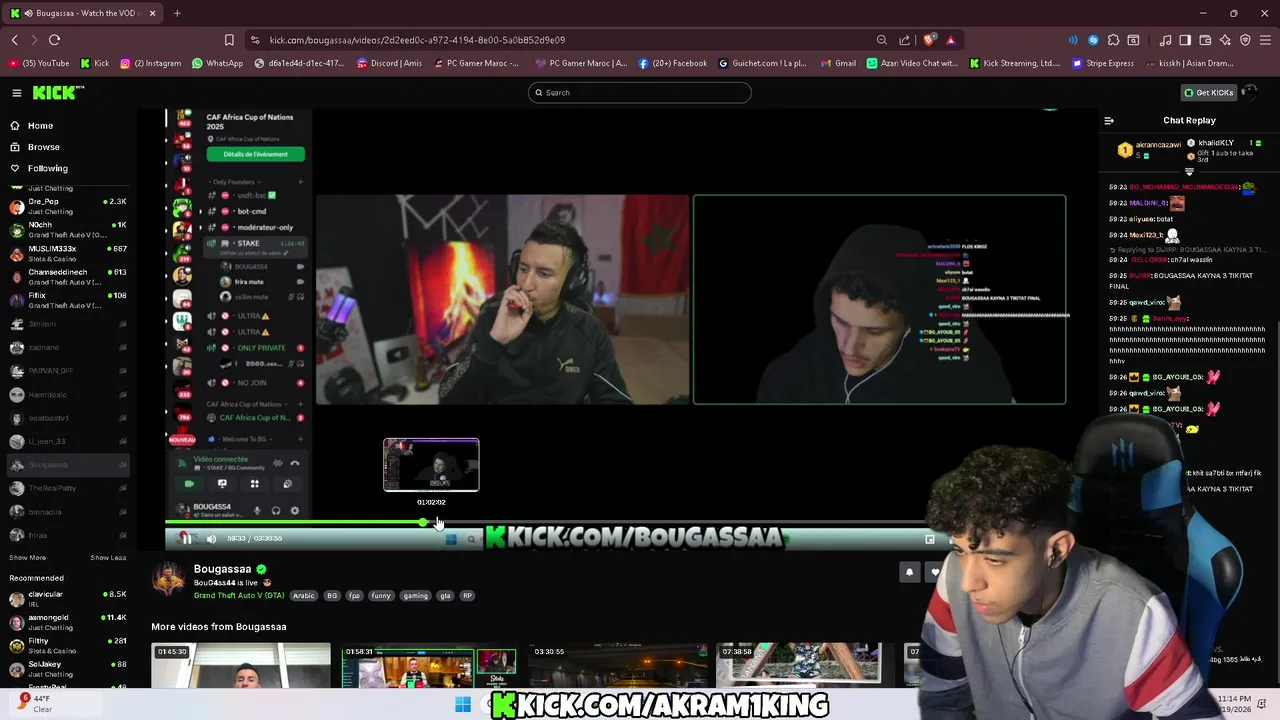Expand following list with Show More
The height and width of the screenshot is (720, 1280).
pos(28,558)
